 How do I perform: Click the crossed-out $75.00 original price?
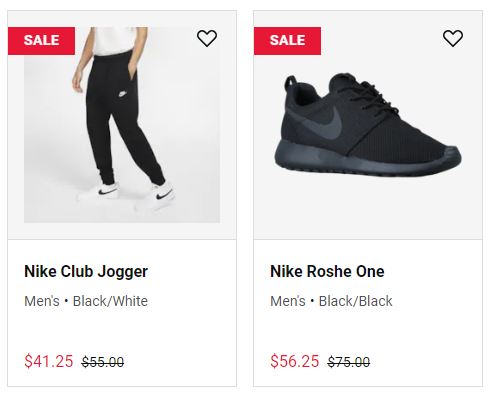tap(349, 362)
